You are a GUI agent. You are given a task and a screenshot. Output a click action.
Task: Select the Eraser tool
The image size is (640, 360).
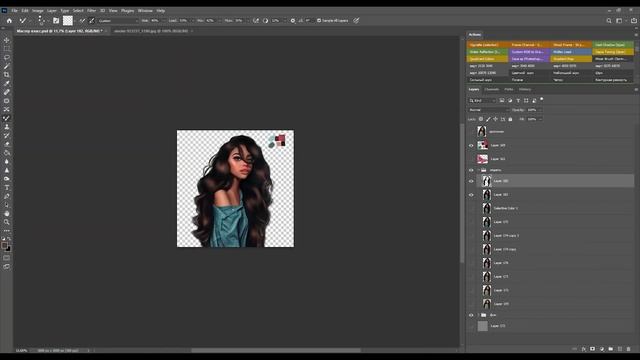(7, 144)
